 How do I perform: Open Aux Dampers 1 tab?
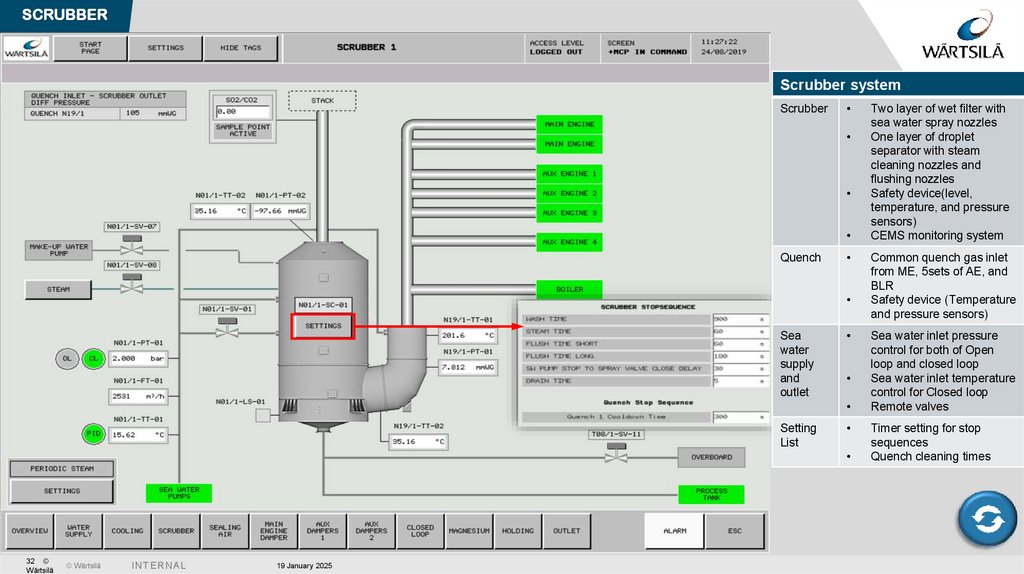pyautogui.click(x=323, y=531)
